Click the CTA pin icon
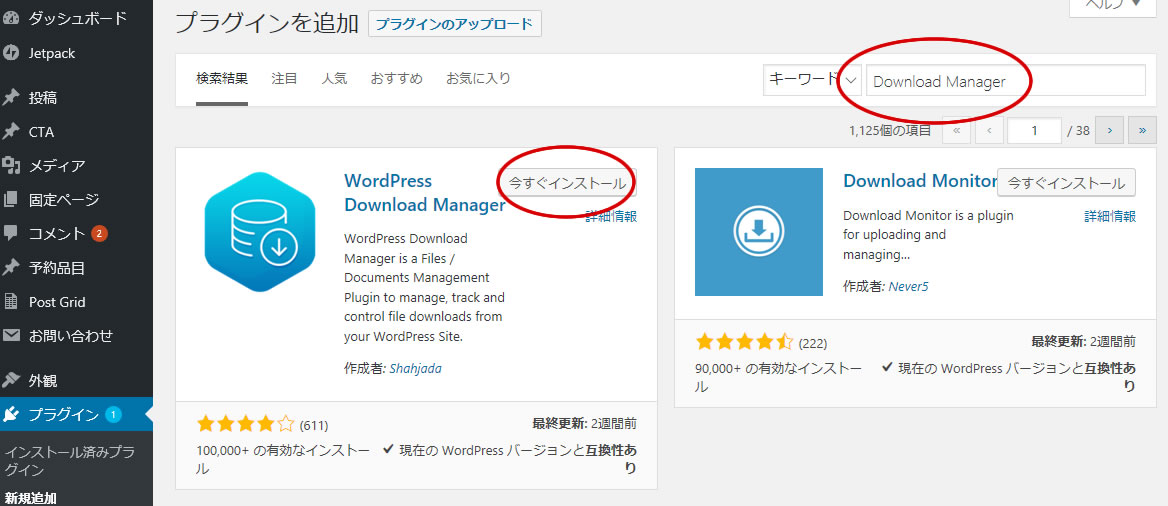 tap(11, 132)
